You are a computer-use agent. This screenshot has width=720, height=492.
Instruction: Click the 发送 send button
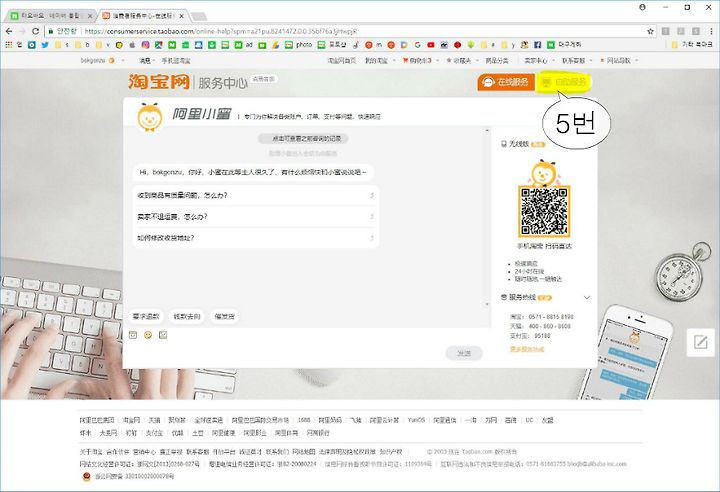click(x=464, y=353)
